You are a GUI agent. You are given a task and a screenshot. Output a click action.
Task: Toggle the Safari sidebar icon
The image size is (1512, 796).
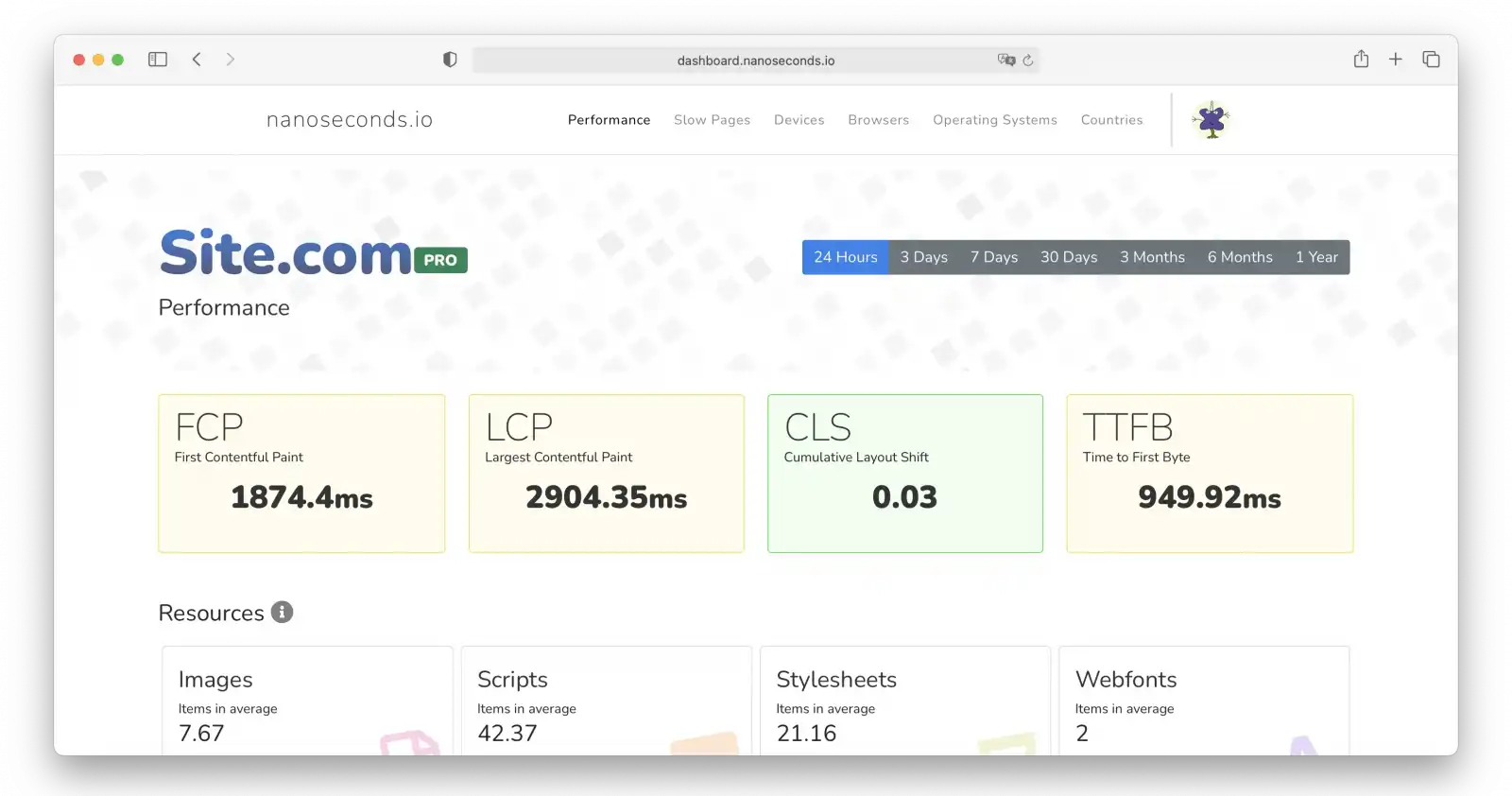[x=158, y=60]
